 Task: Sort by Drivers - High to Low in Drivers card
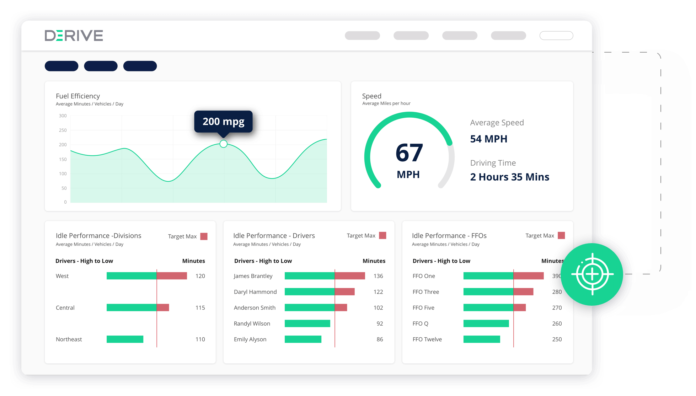[x=263, y=261]
